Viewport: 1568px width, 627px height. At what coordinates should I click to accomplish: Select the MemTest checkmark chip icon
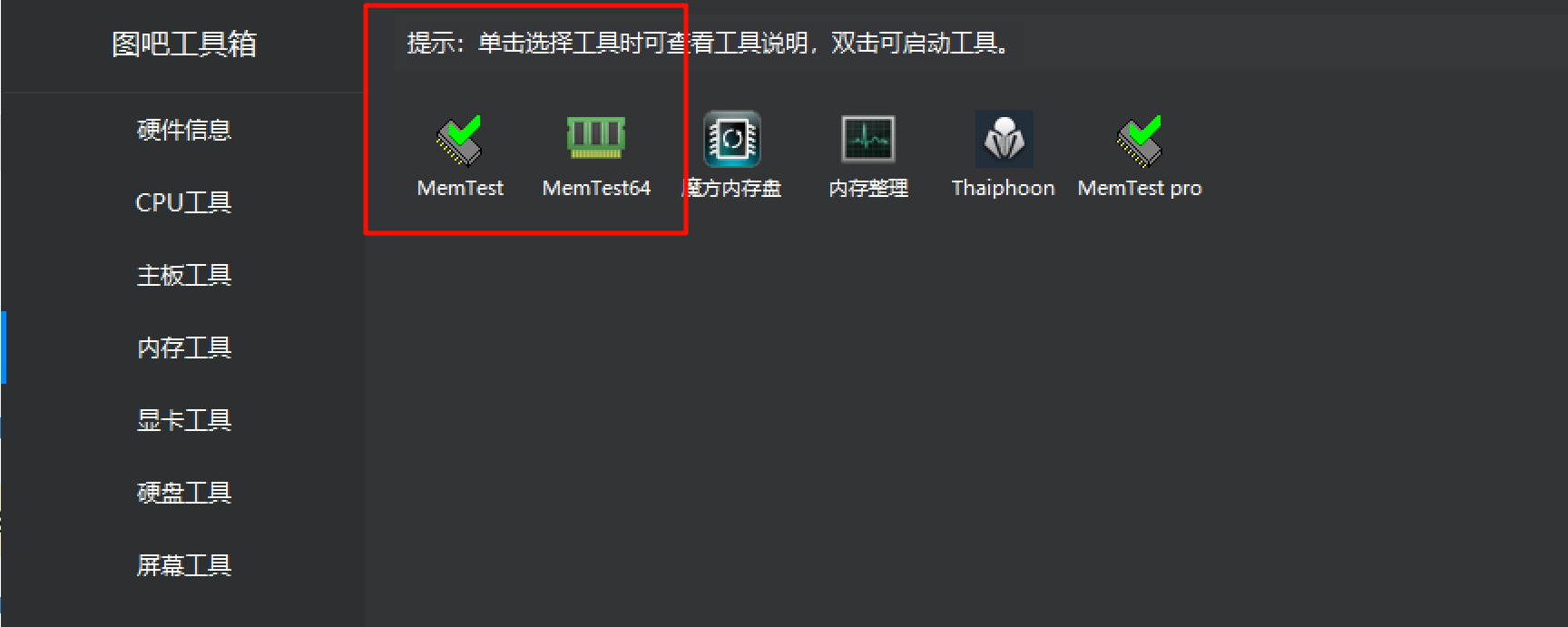pyautogui.click(x=459, y=140)
